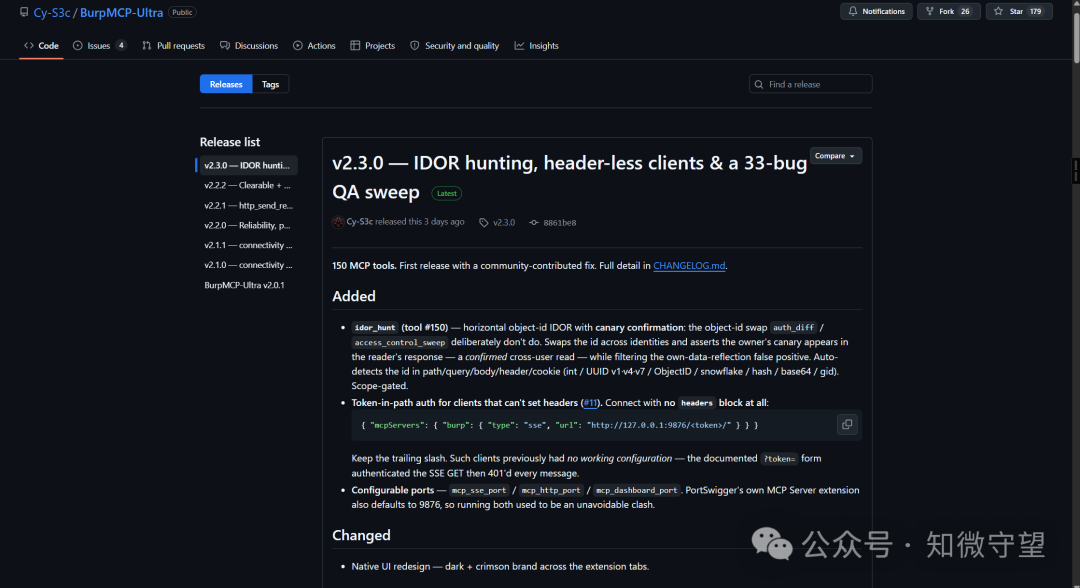The image size is (1080, 588).
Task: Open the Projects tab
Action: pos(373,45)
